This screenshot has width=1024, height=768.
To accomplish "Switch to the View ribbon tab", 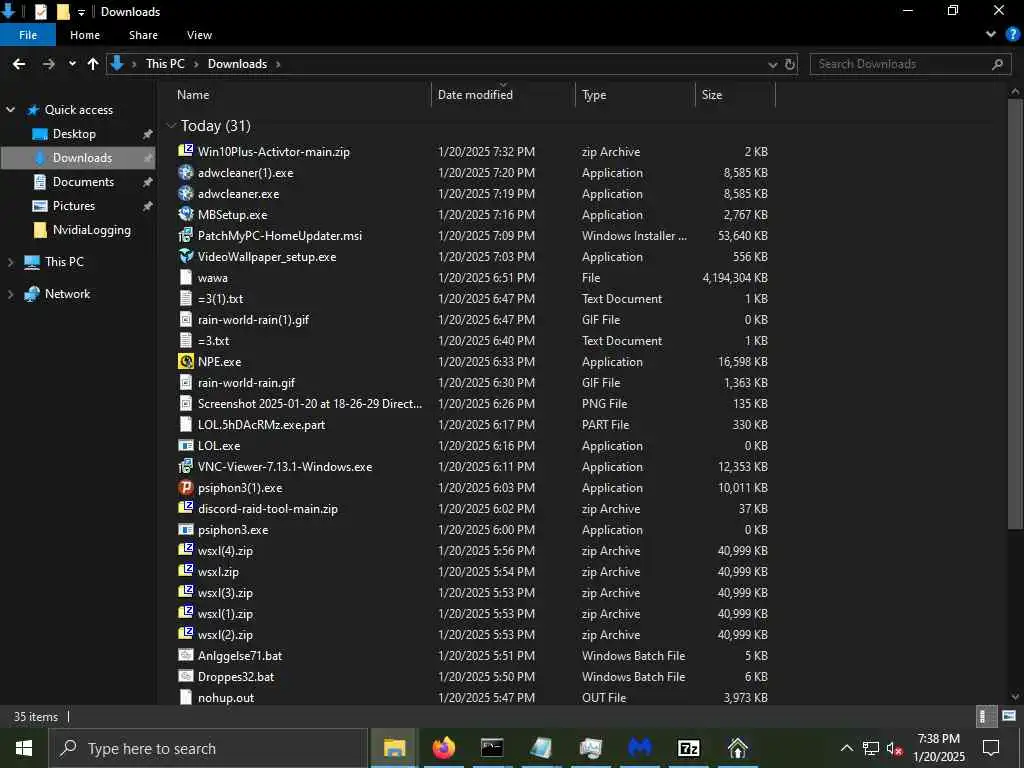I will click(199, 35).
